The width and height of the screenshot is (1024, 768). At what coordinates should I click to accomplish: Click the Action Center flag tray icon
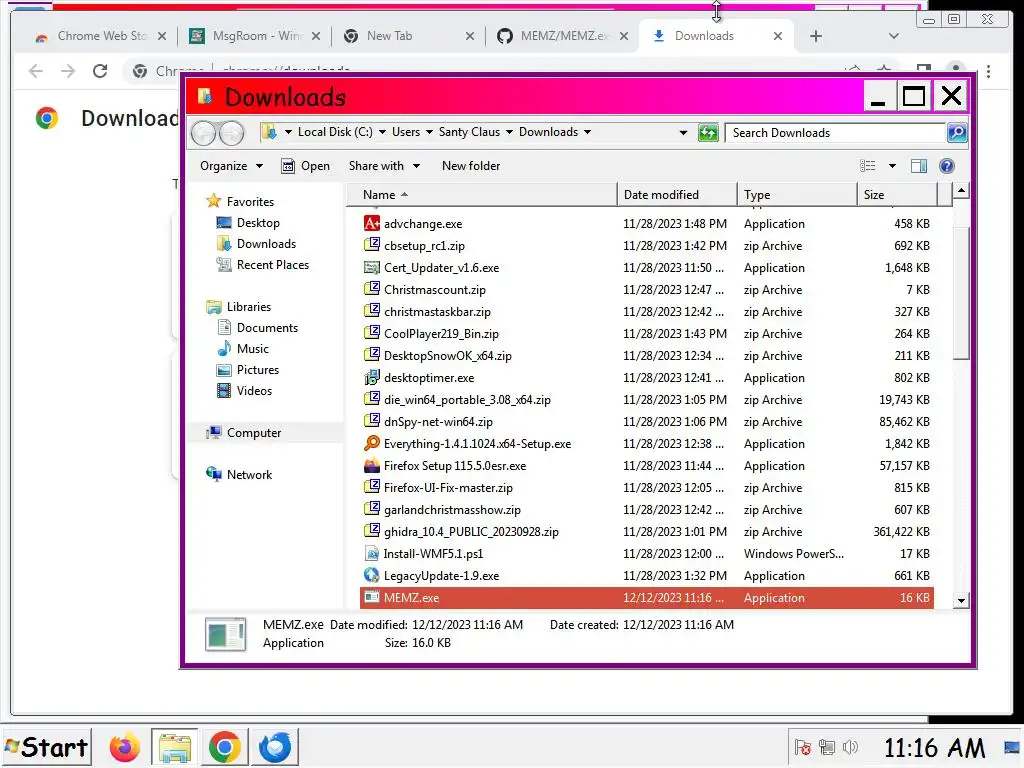[803, 747]
